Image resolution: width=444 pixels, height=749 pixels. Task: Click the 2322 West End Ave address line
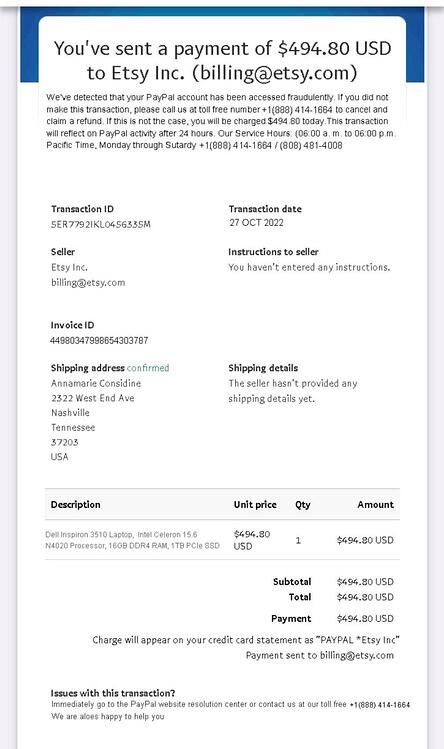tap(93, 398)
